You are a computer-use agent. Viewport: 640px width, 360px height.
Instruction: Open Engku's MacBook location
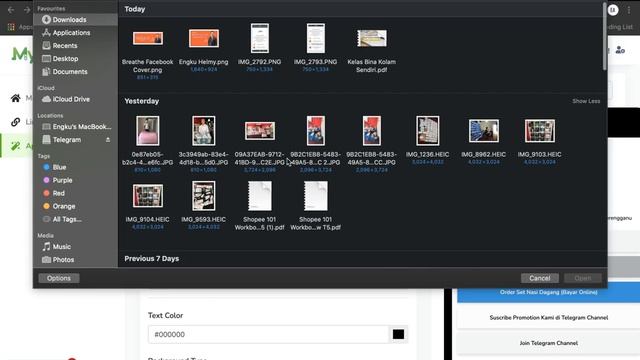click(75, 127)
